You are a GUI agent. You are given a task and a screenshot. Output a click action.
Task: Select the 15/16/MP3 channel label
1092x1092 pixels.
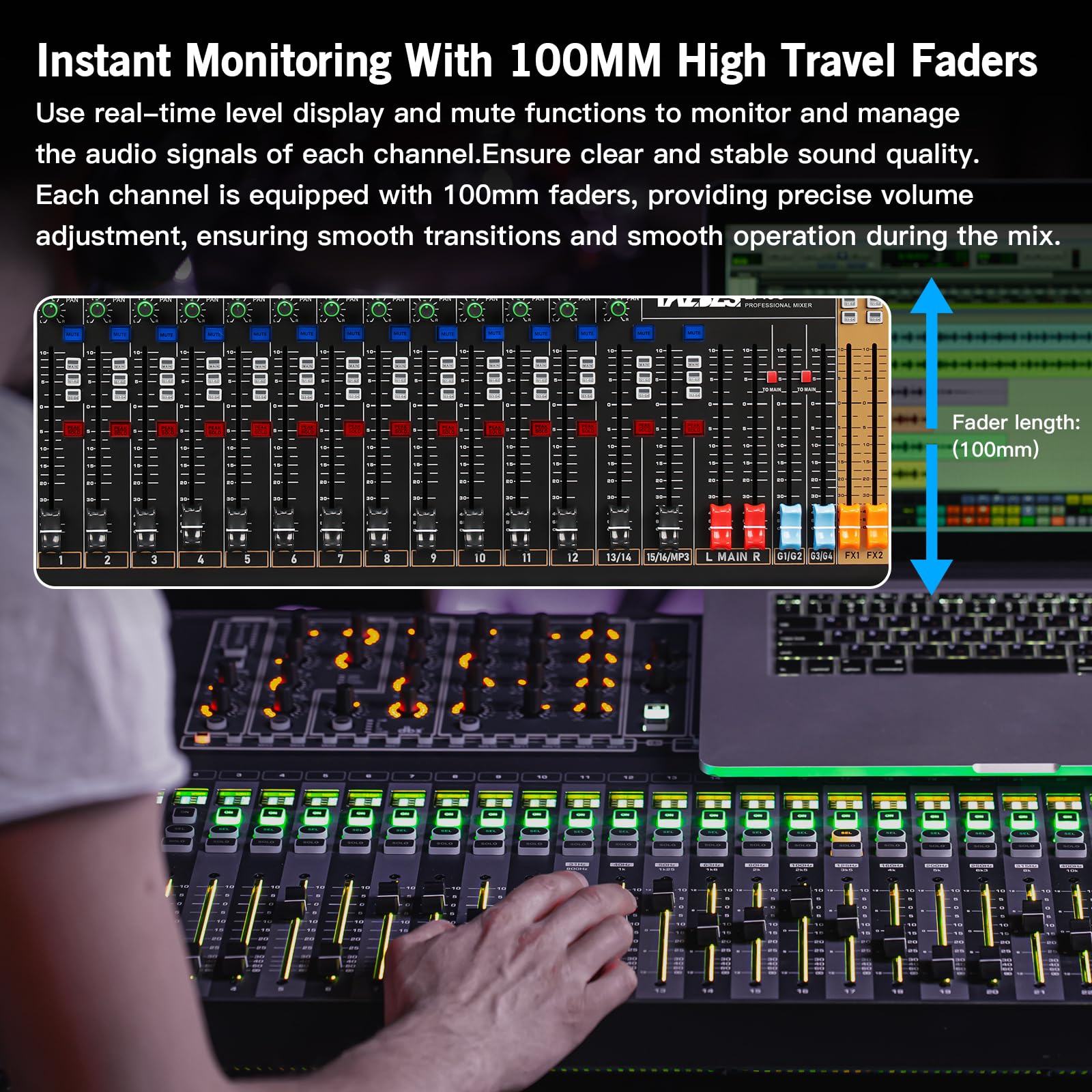[669, 556]
